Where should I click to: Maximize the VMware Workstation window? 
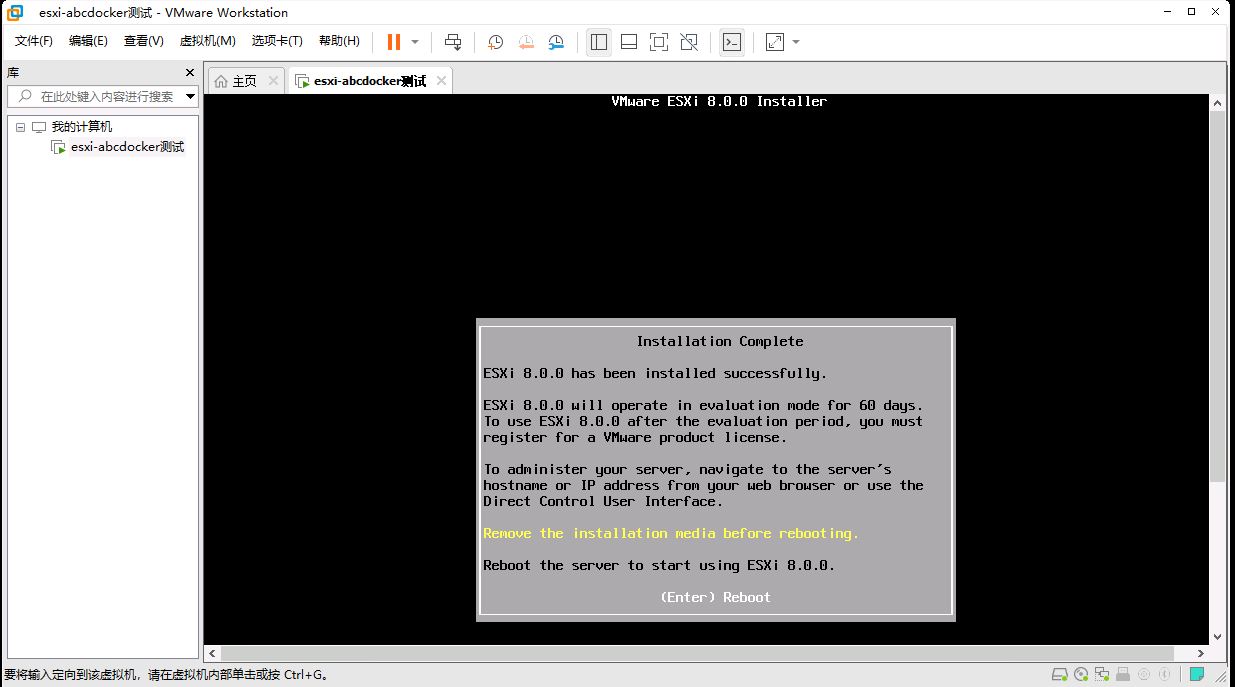(x=1191, y=12)
